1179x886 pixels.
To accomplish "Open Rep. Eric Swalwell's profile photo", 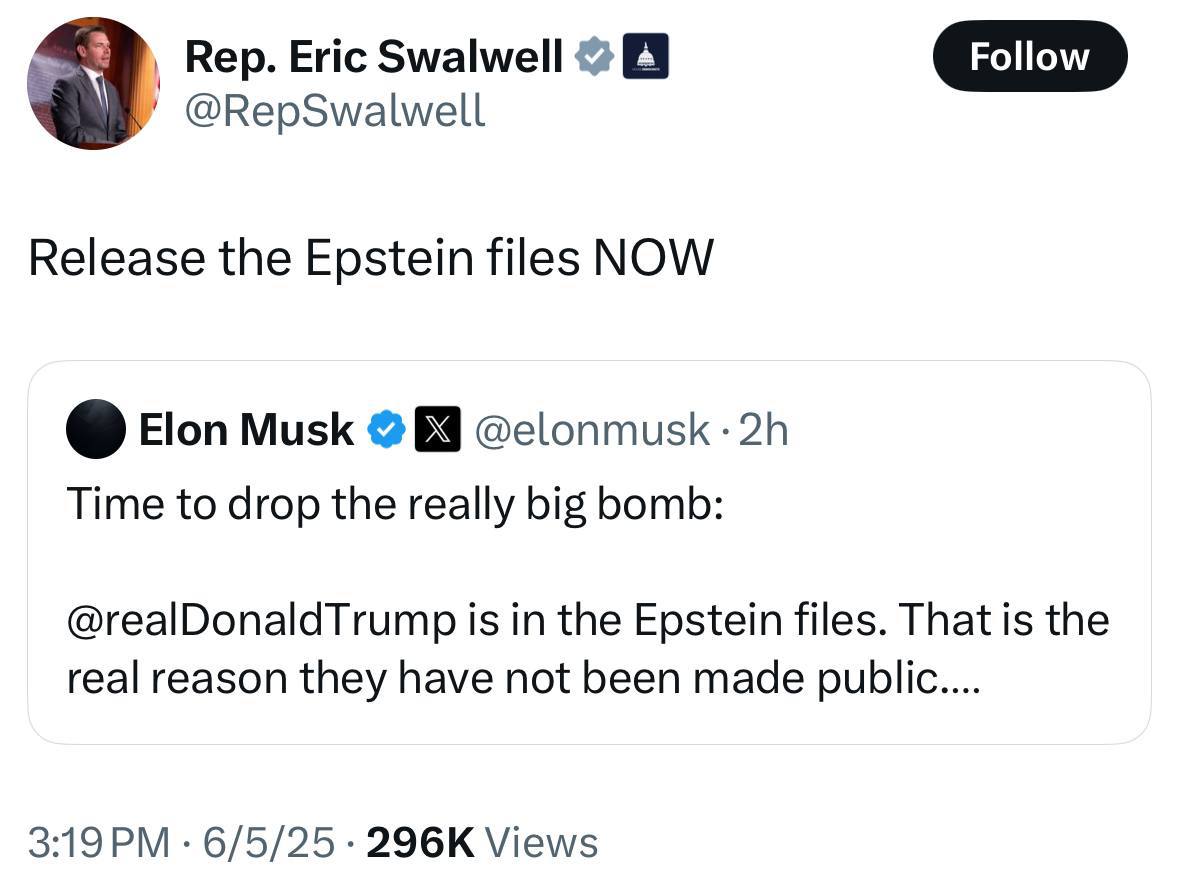I will point(92,83).
